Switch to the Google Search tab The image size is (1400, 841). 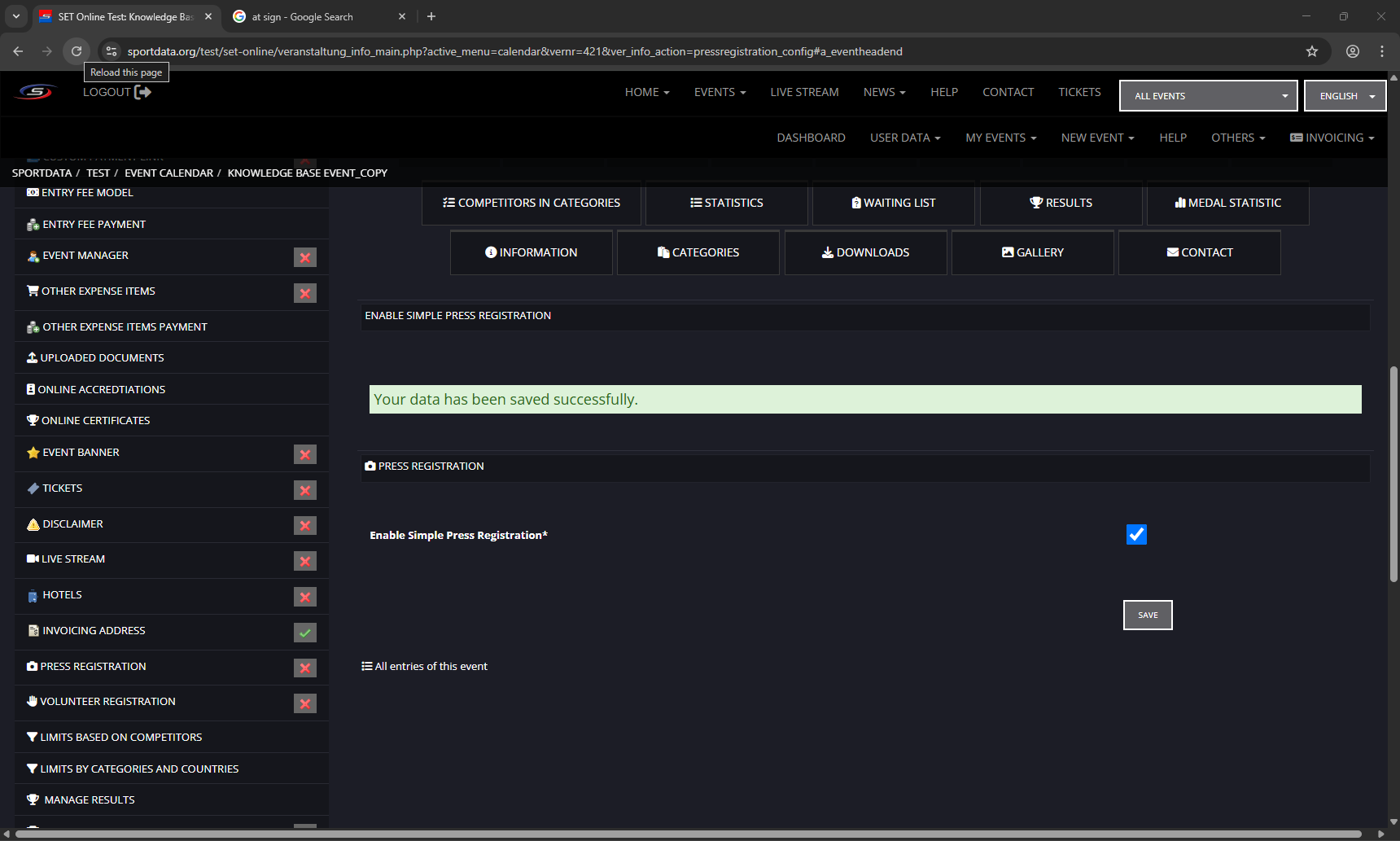[317, 16]
